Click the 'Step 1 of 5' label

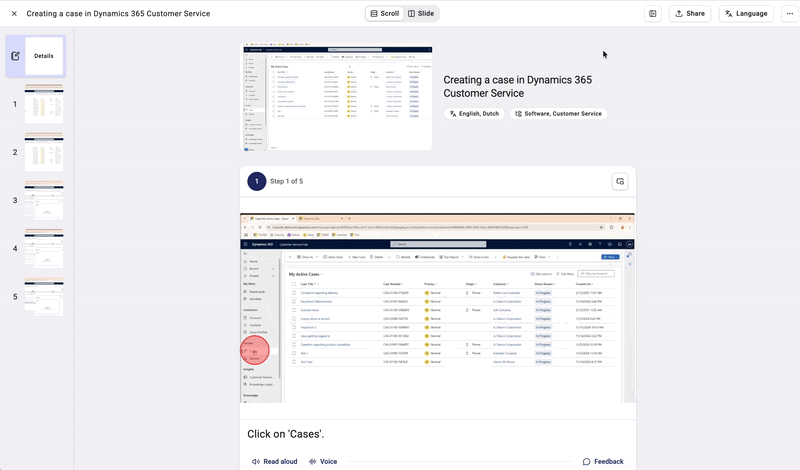(x=286, y=181)
